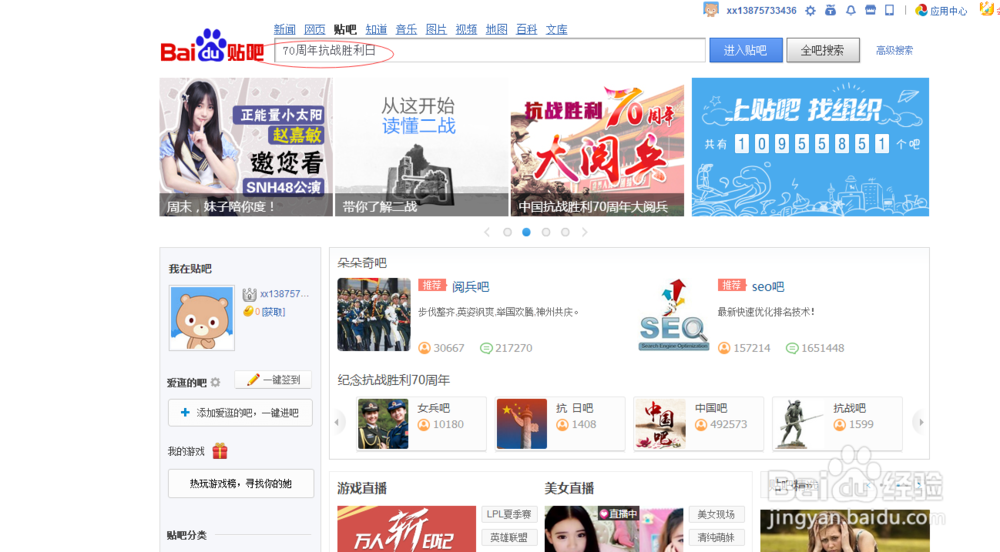Open 热玩游戏榜，寻找你的她 button
Screen dimensions: 1000x552
(x=240, y=484)
